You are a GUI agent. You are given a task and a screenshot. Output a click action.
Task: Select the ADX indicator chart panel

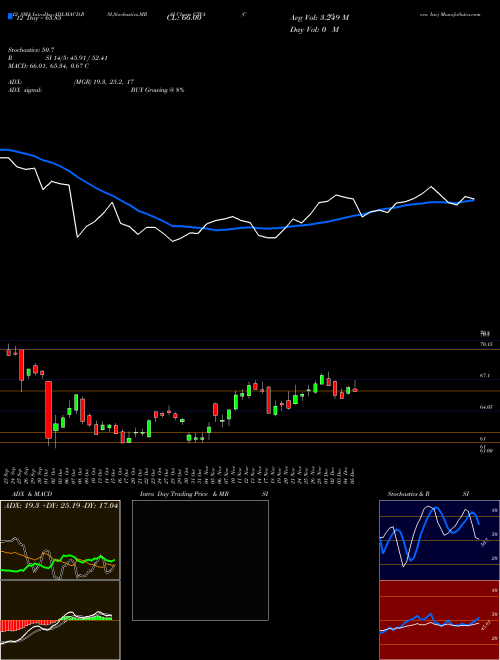pos(60,540)
